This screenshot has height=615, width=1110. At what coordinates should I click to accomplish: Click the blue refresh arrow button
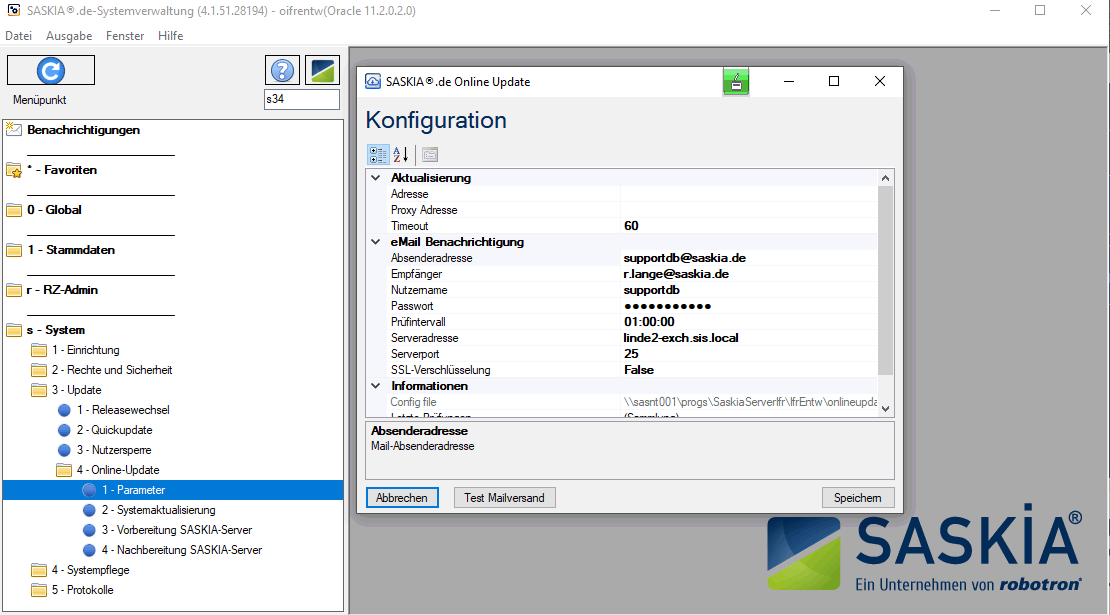[50, 70]
